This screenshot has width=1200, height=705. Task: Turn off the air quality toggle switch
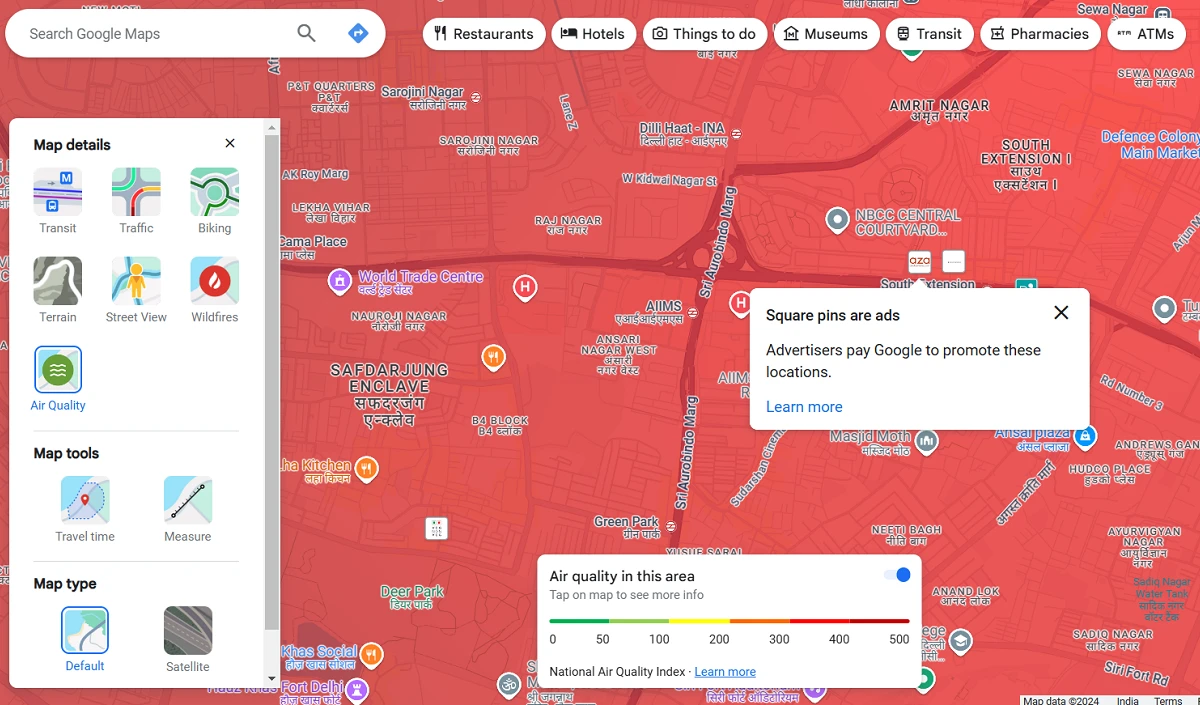(897, 575)
